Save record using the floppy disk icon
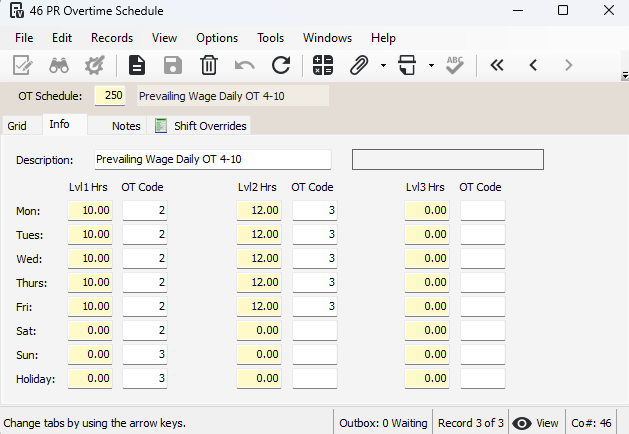 173,65
